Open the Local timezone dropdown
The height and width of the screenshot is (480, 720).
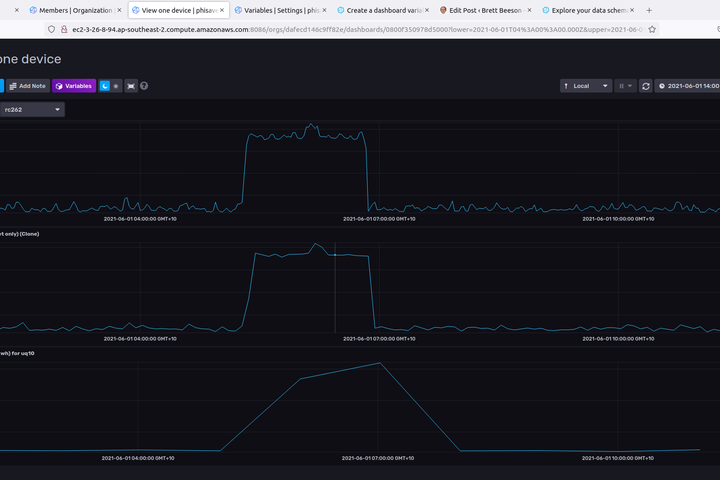(x=586, y=86)
